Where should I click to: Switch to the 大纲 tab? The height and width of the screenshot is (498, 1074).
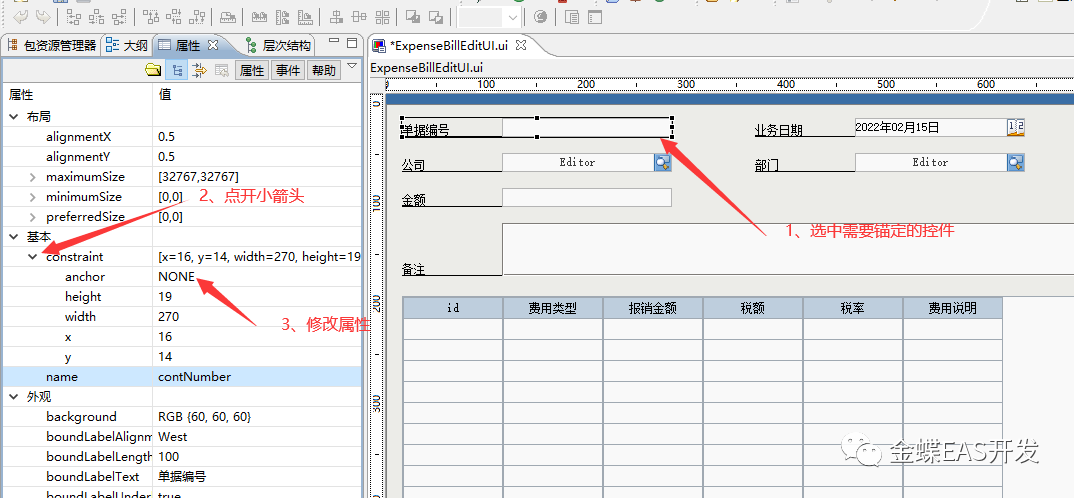(x=127, y=46)
